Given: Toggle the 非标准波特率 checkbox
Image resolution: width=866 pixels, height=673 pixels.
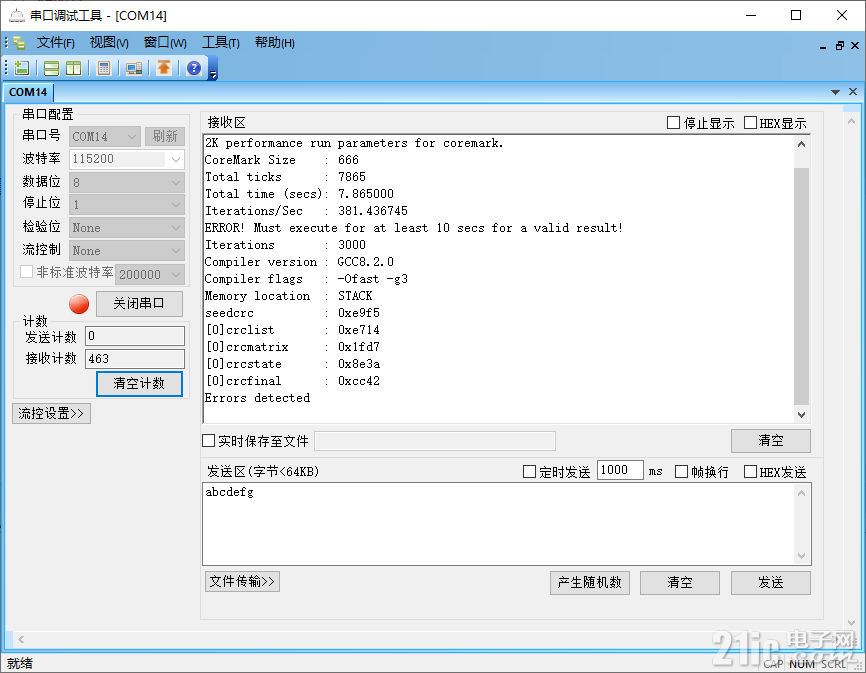Looking at the screenshot, I should pos(26,272).
